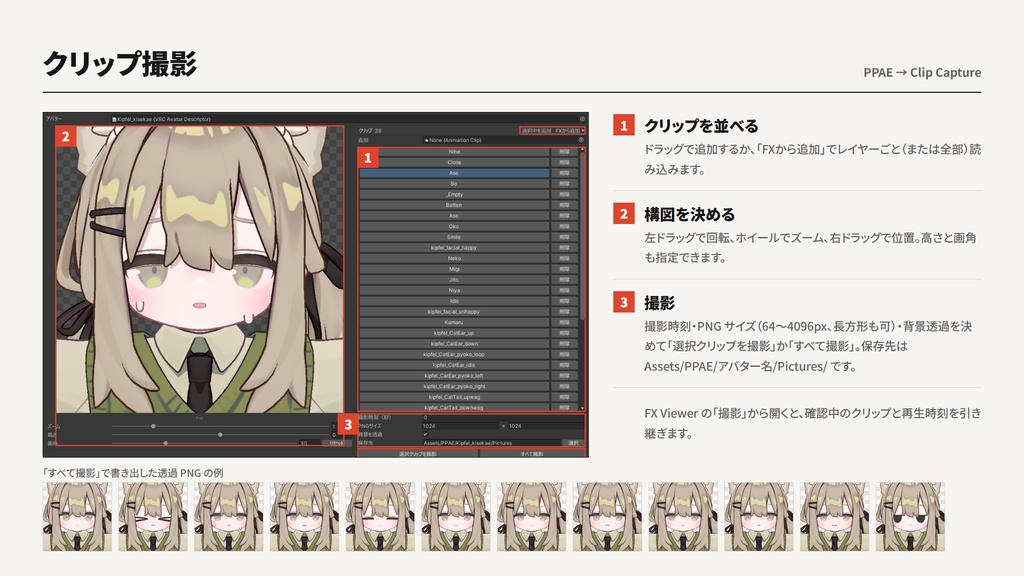This screenshot has width=1024, height=576.
Task: Select the Nihe clip row
Action: pyautogui.click(x=455, y=152)
